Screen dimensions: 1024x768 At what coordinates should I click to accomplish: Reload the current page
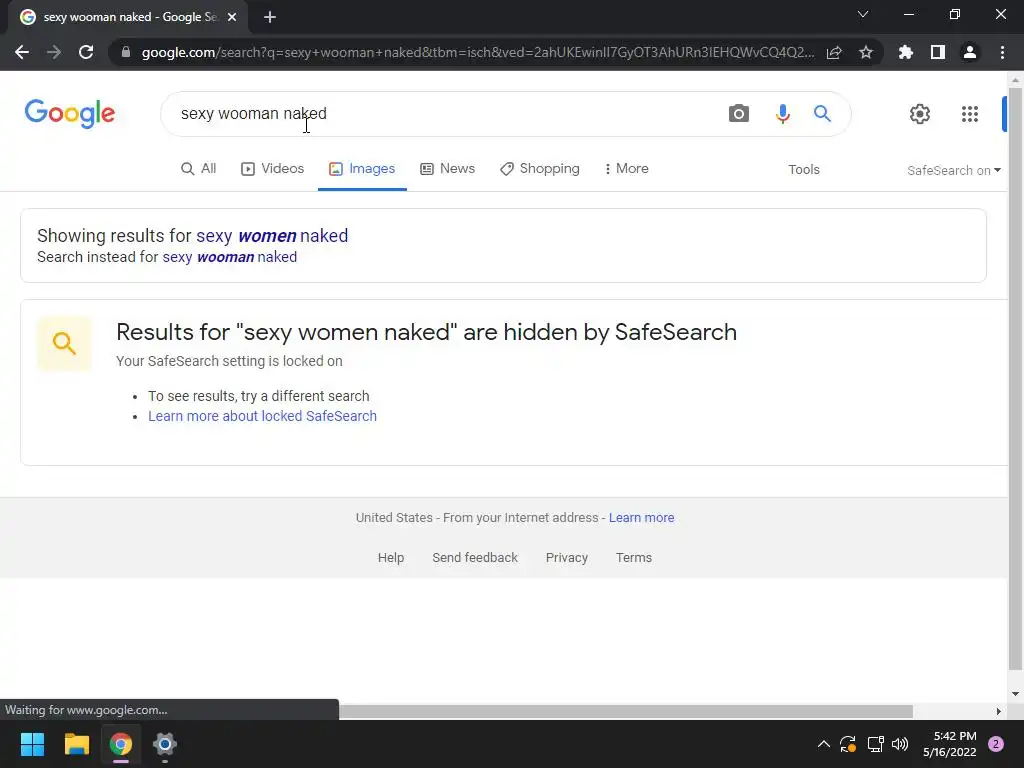point(86,52)
